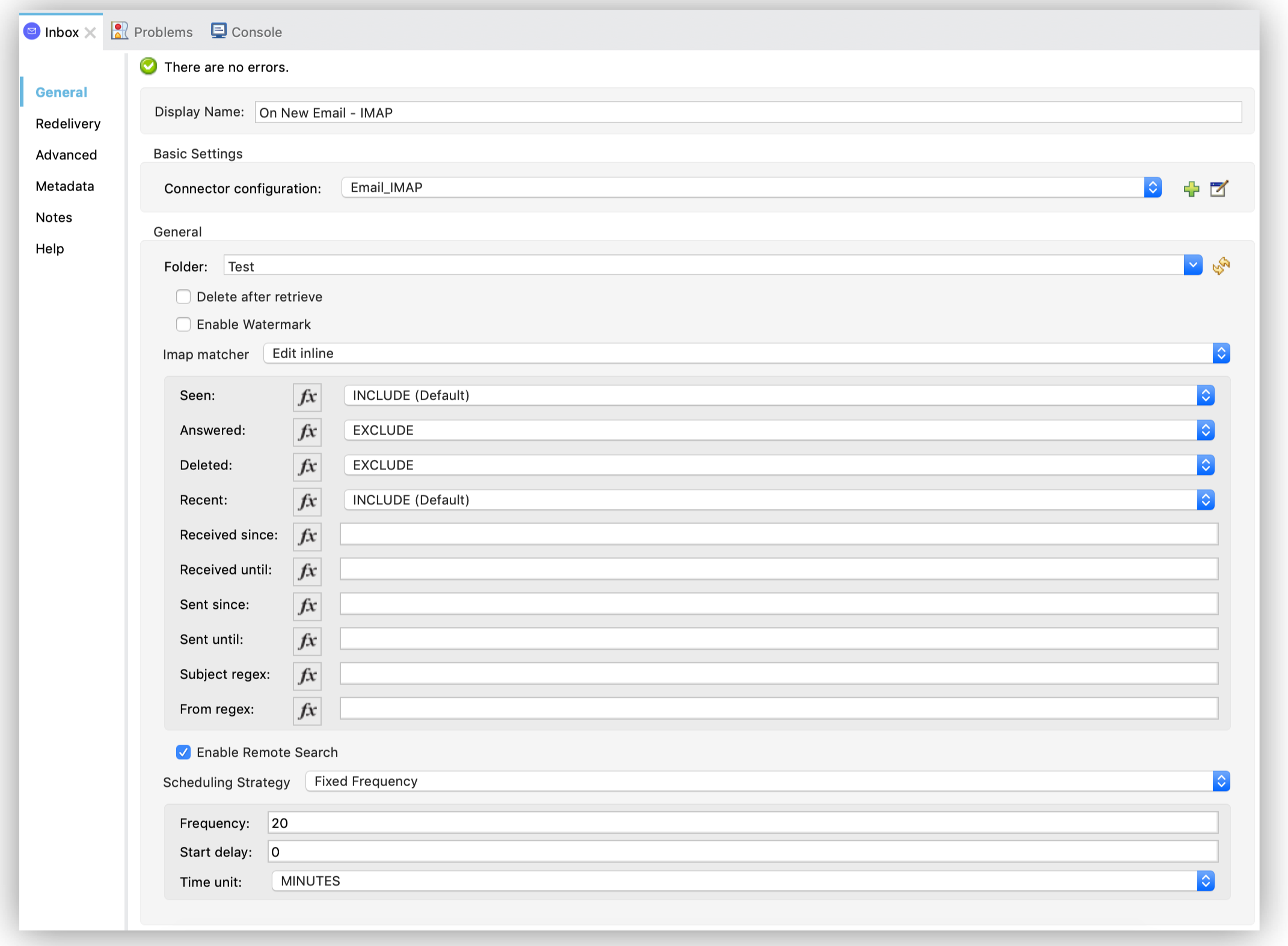The image size is (1288, 946).
Task: Toggle the Delete after retrieve checkbox
Action: click(183, 297)
